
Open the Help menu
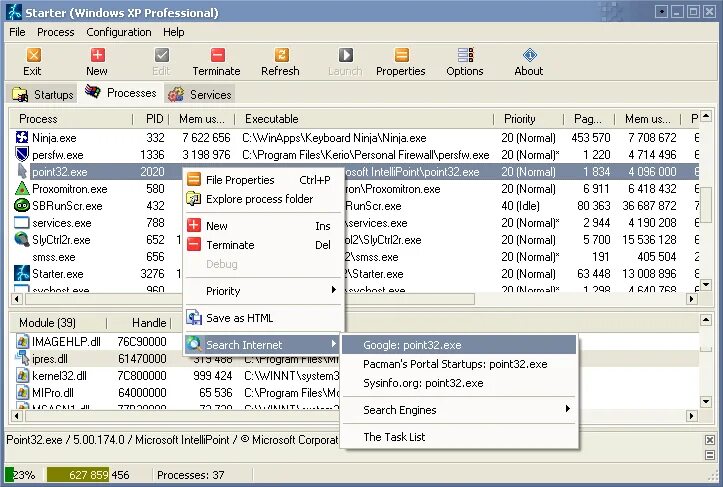(x=174, y=32)
